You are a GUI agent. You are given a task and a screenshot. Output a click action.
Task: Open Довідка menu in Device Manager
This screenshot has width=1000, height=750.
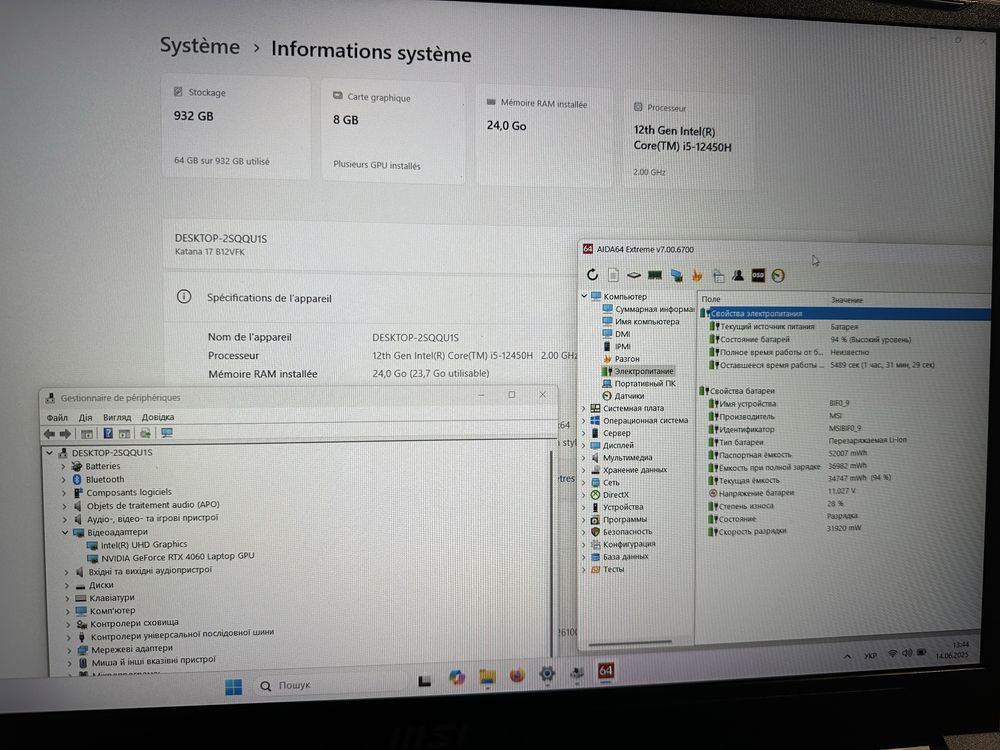click(158, 417)
